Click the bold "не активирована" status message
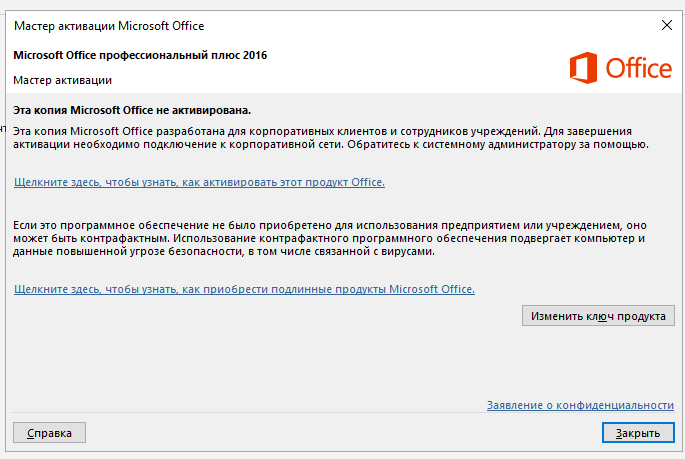 132,110
